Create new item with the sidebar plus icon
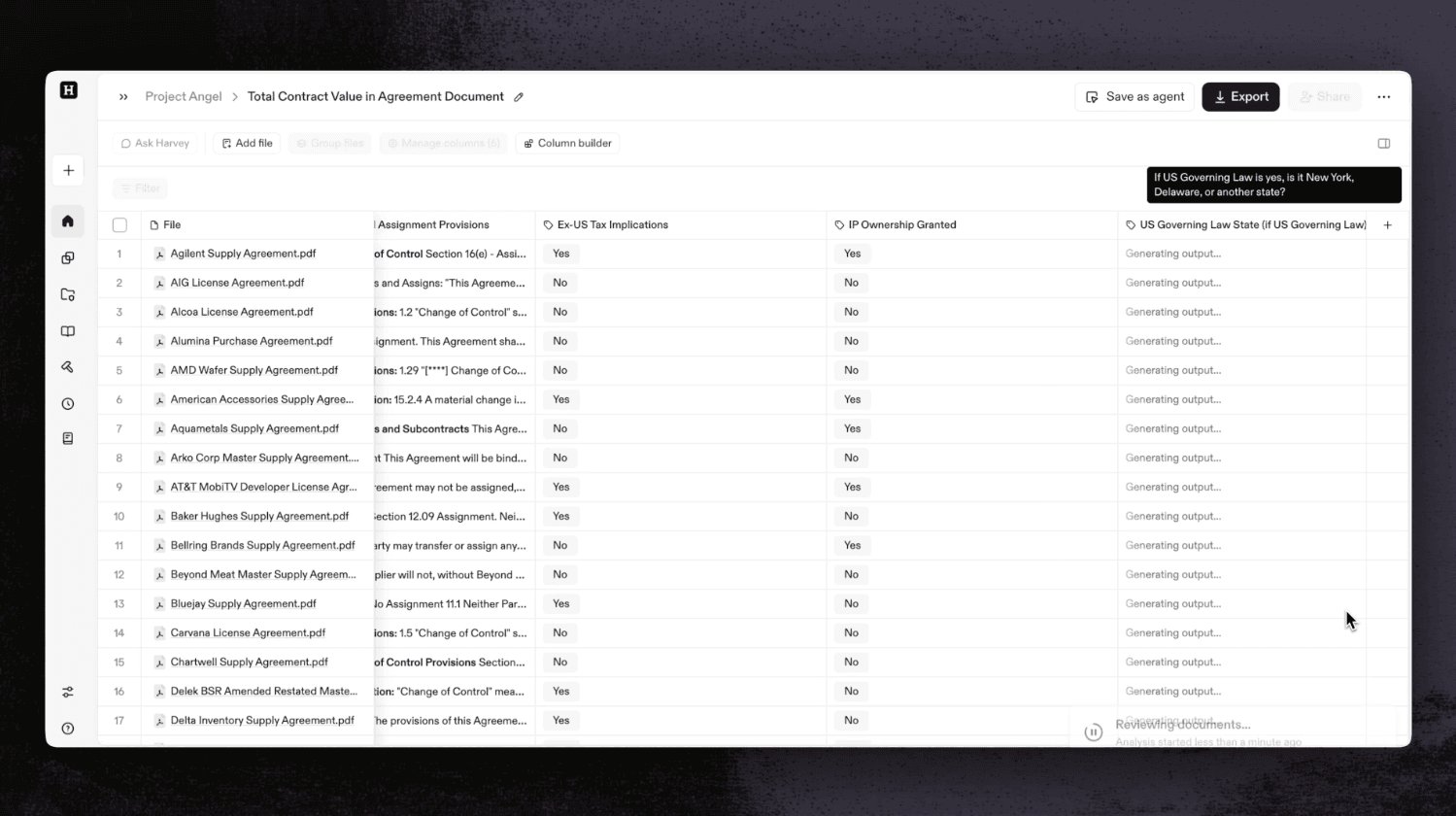 [x=68, y=171]
